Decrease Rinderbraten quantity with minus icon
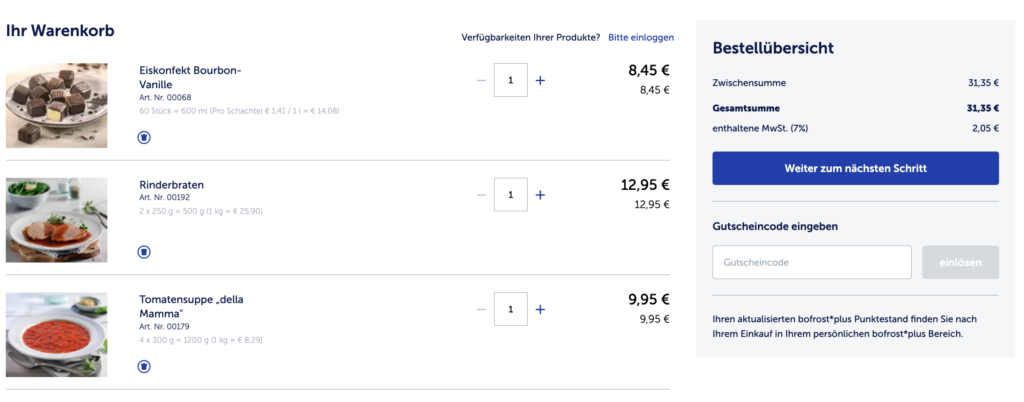The width and height of the screenshot is (1024, 402). point(481,195)
